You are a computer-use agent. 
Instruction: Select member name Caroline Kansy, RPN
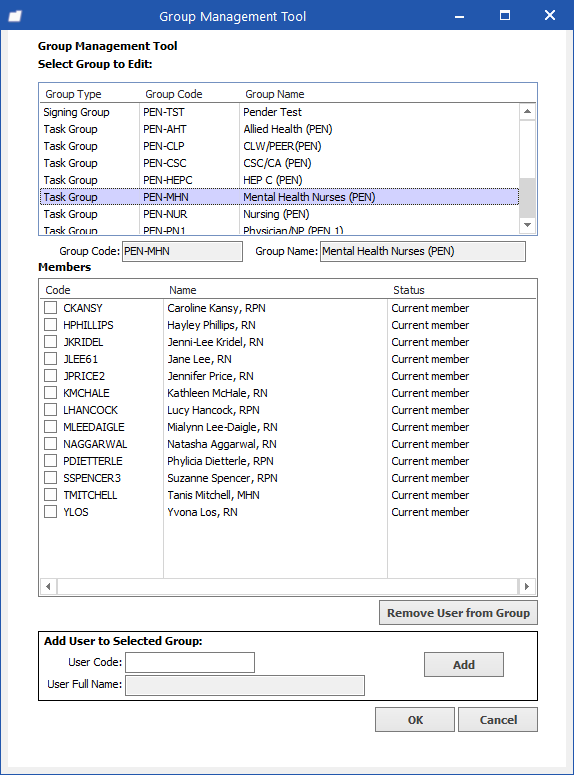point(216,308)
